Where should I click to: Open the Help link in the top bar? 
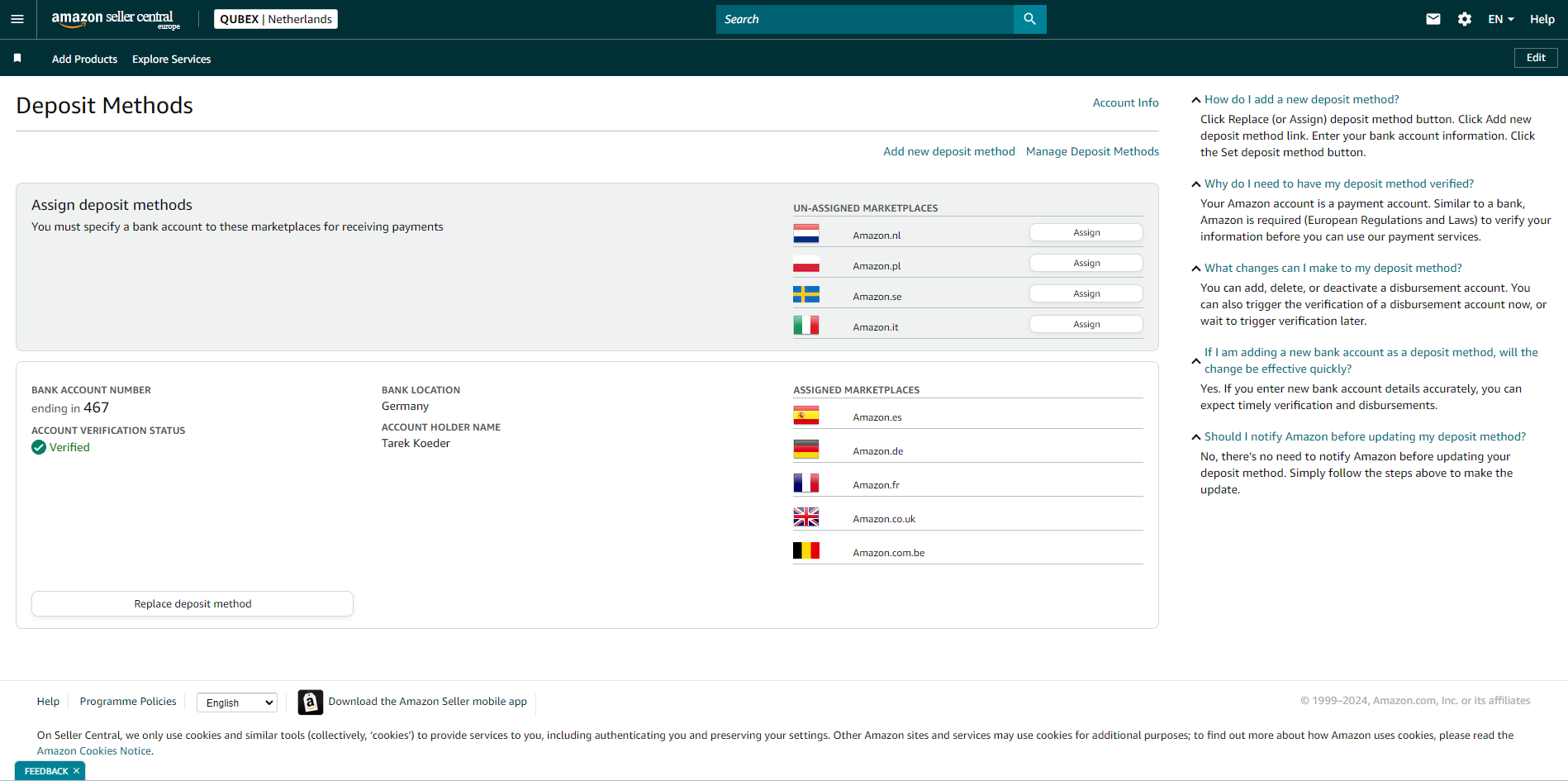1542,19
